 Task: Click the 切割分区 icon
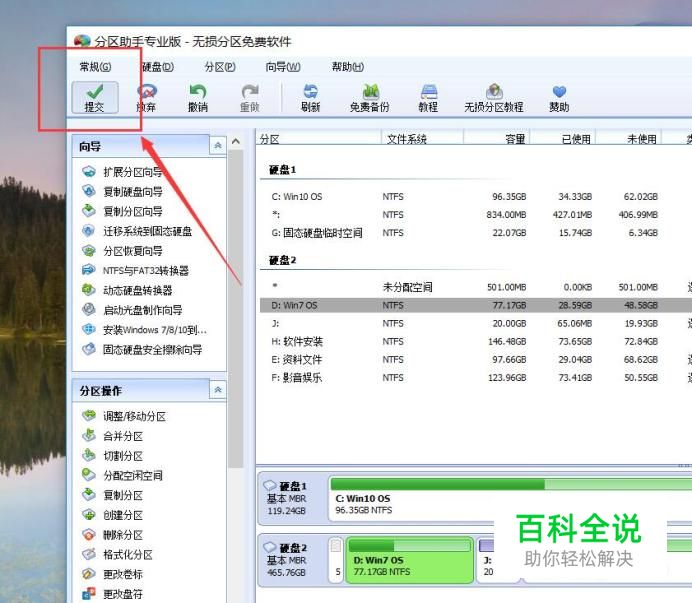point(89,455)
